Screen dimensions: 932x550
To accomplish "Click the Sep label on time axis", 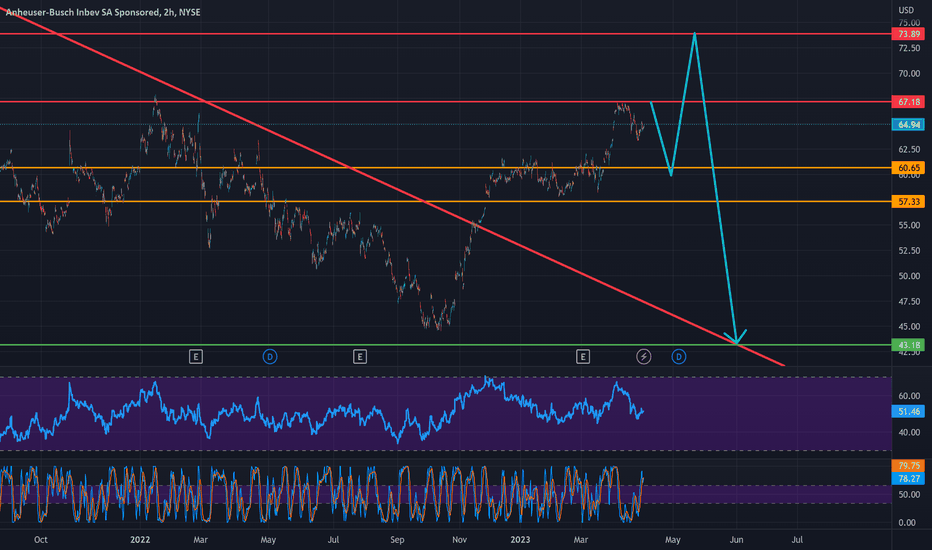I will tap(397, 540).
